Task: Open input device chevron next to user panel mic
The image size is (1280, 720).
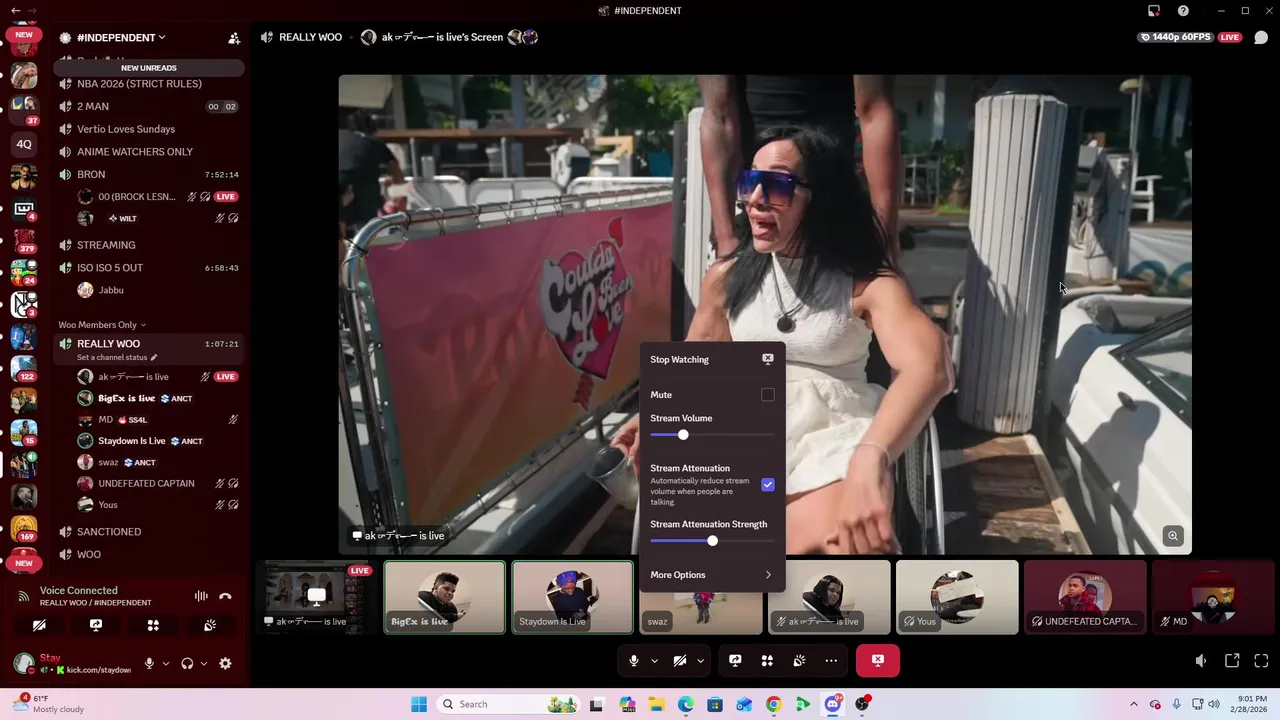Action: coord(166,663)
